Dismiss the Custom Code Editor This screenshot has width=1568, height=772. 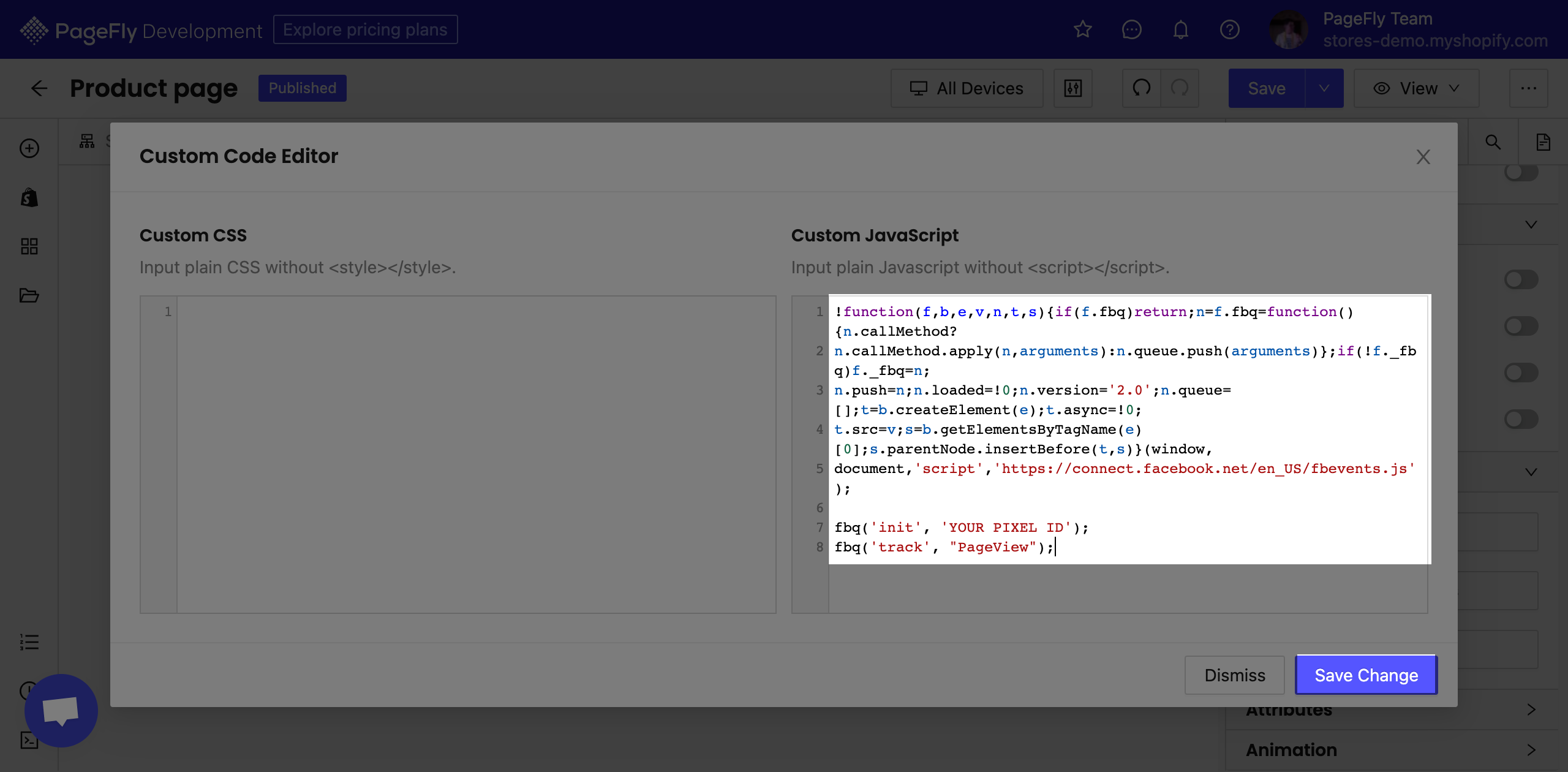1234,675
